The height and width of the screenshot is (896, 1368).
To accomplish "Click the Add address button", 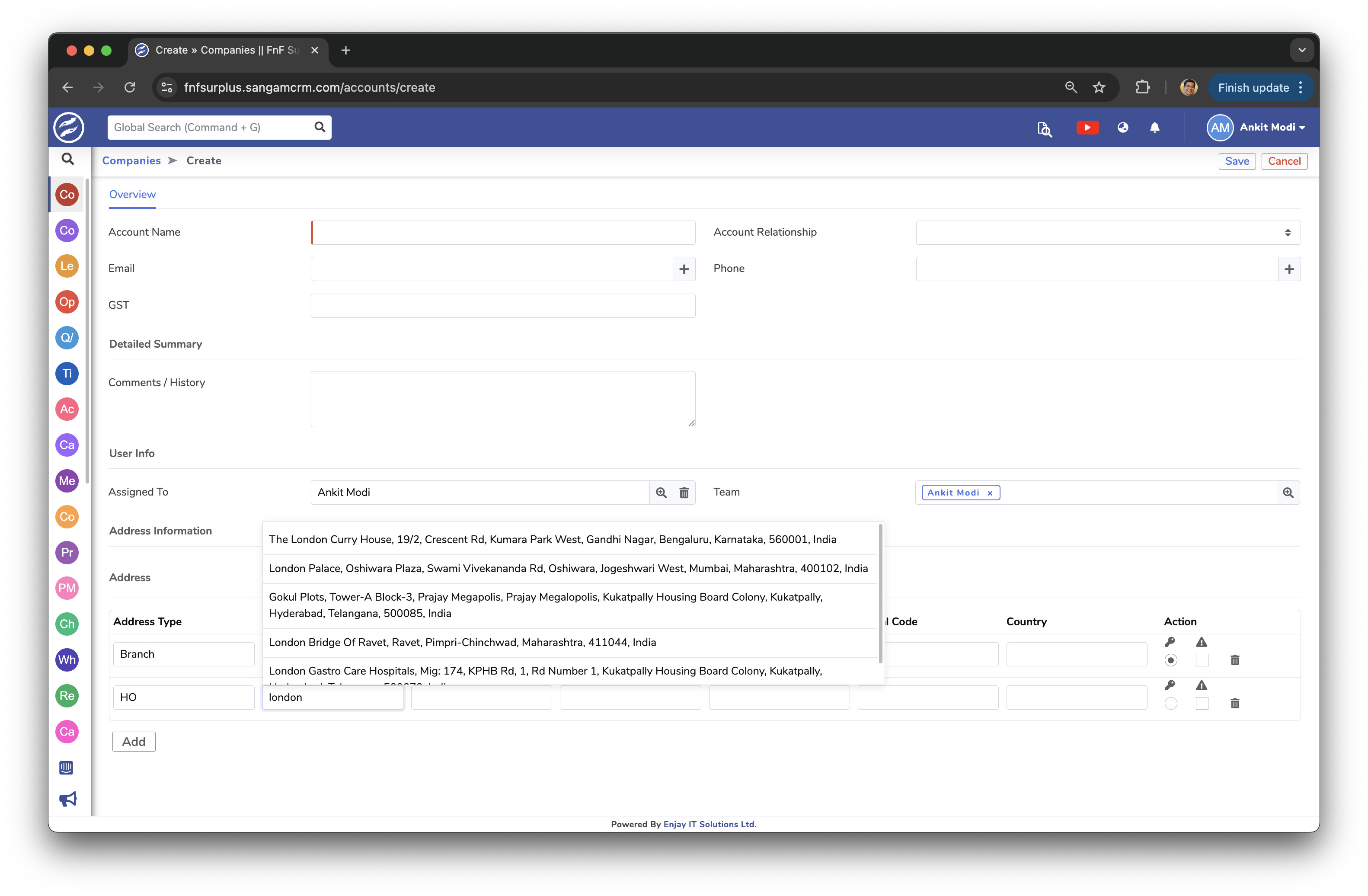I will click(133, 741).
